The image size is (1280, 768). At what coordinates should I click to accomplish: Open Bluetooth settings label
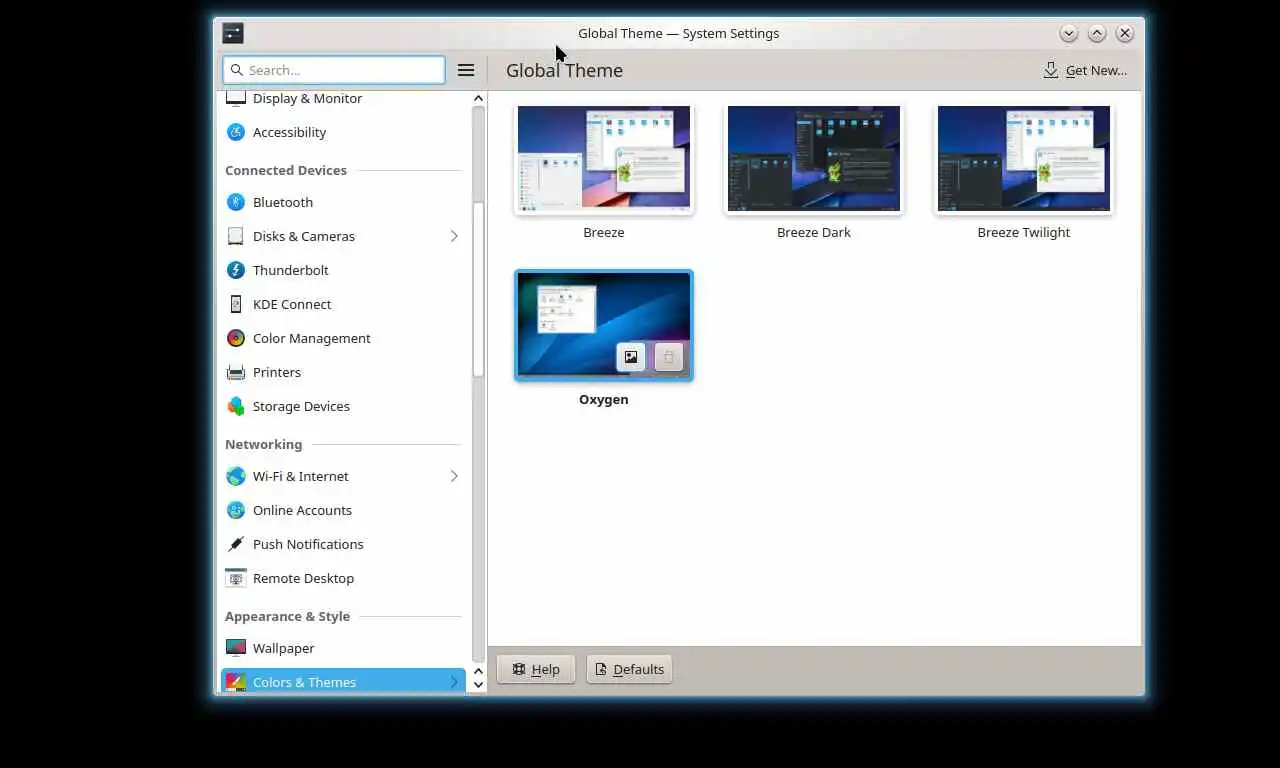coord(283,202)
